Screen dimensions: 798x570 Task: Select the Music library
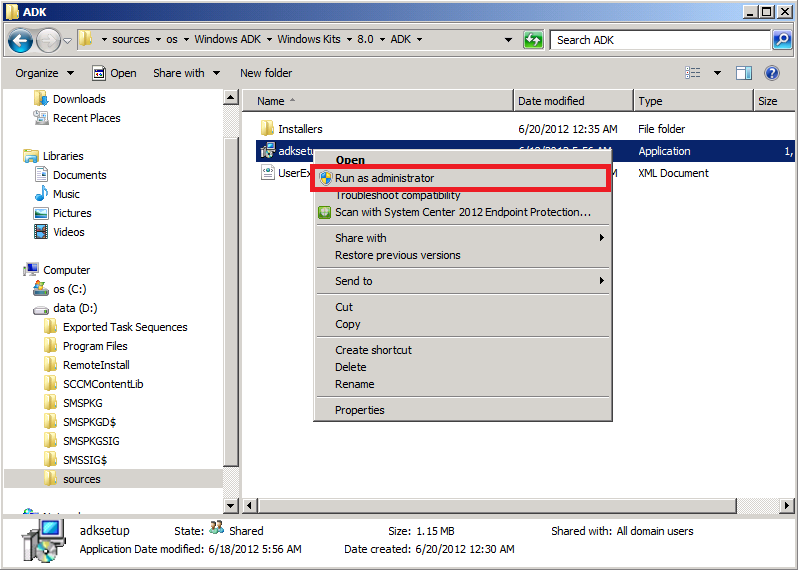tap(56, 194)
